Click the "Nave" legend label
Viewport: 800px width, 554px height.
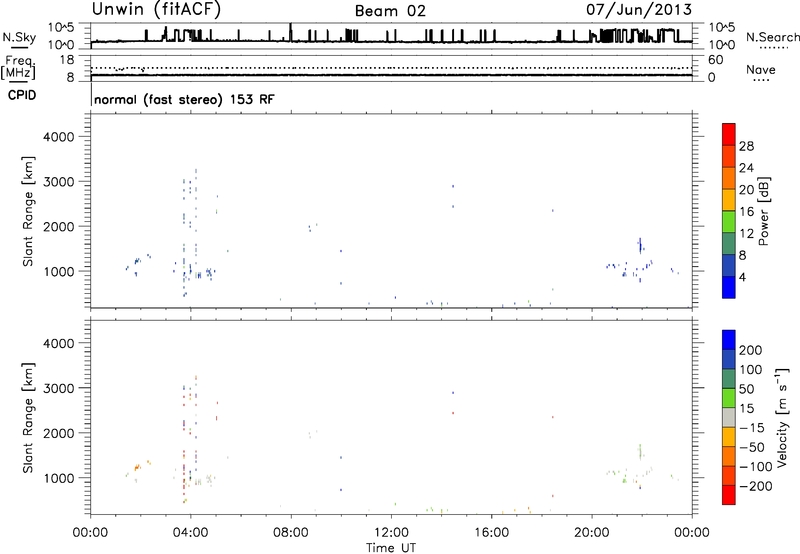tap(761, 69)
